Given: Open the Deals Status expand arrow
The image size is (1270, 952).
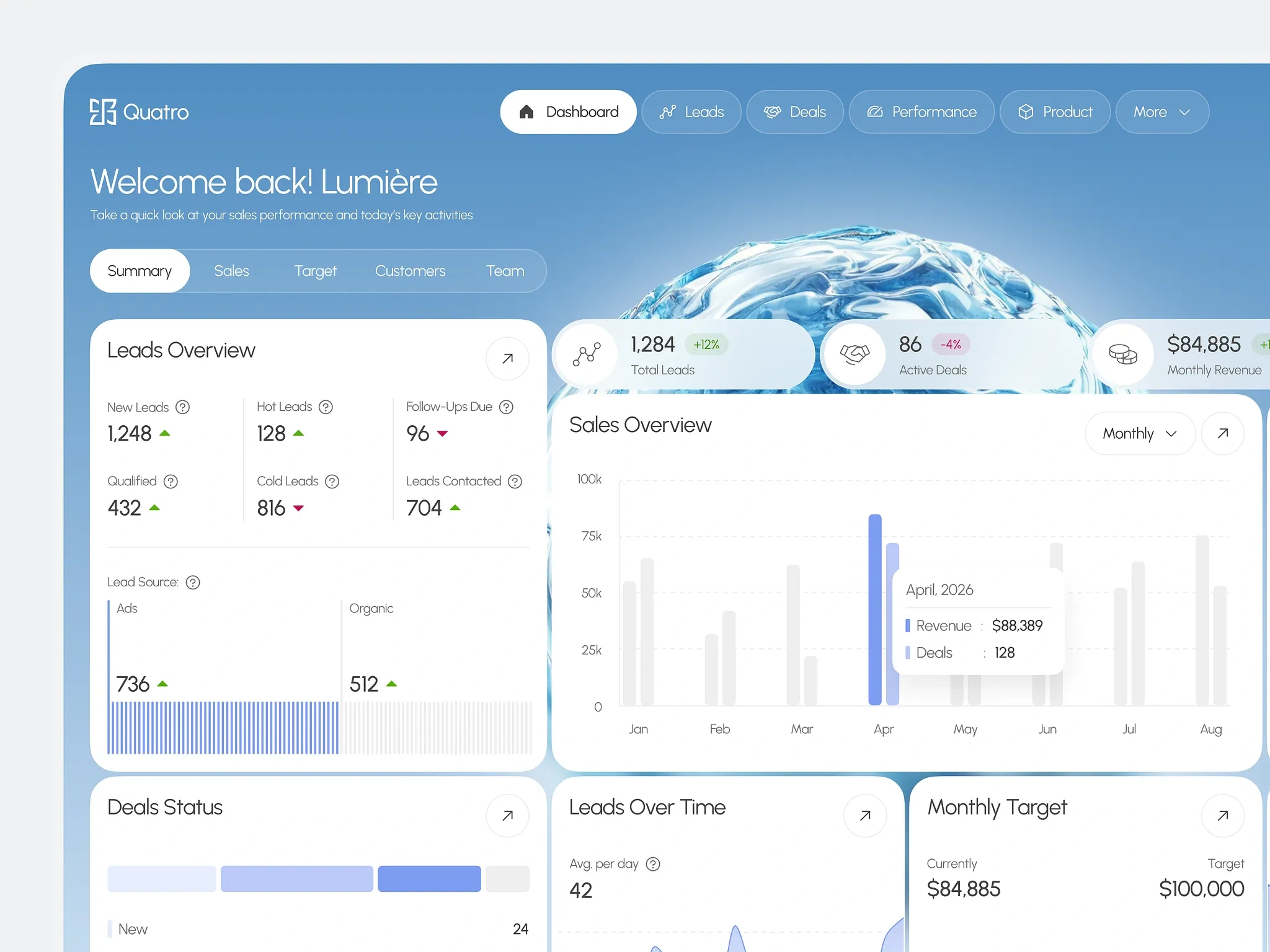Looking at the screenshot, I should click(x=507, y=816).
